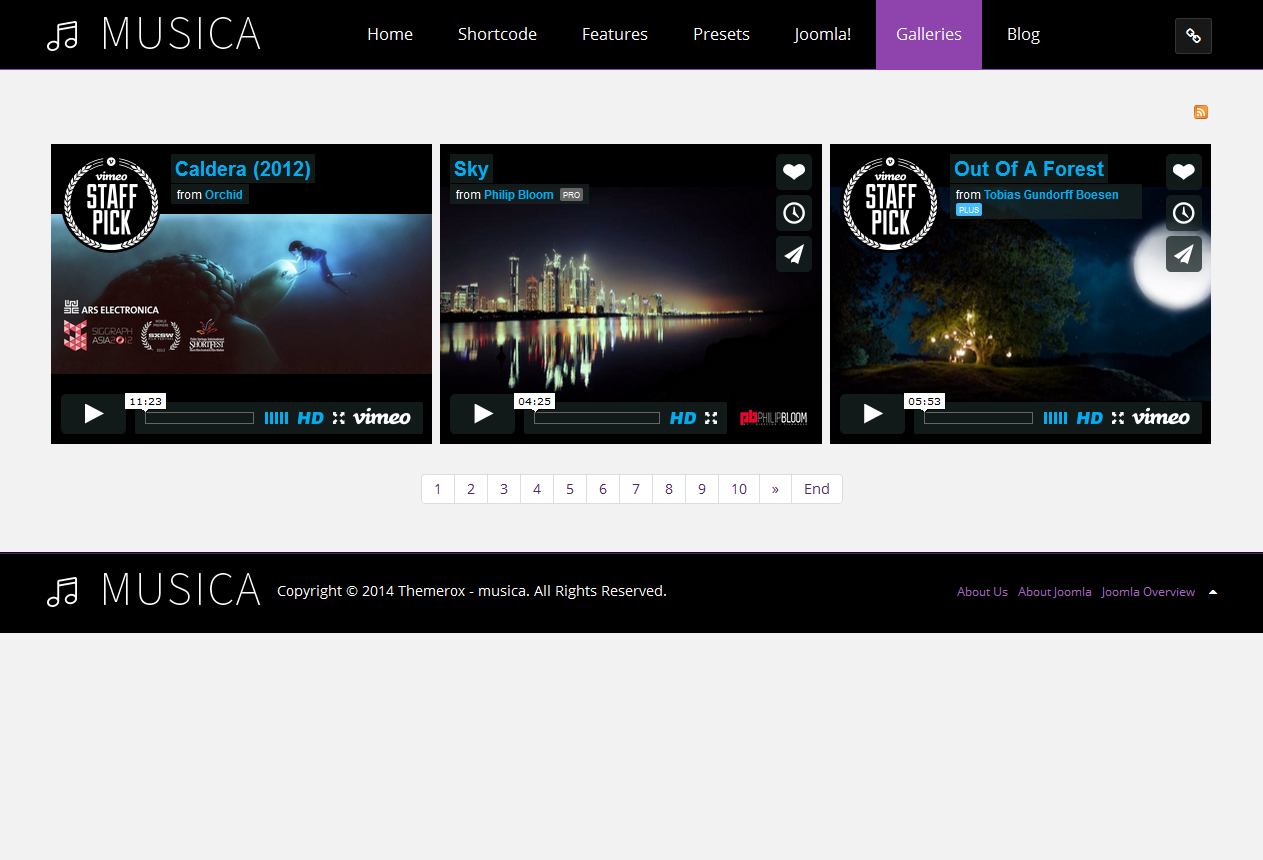Toggle HD on Out Of A Forest video

pos(1090,418)
